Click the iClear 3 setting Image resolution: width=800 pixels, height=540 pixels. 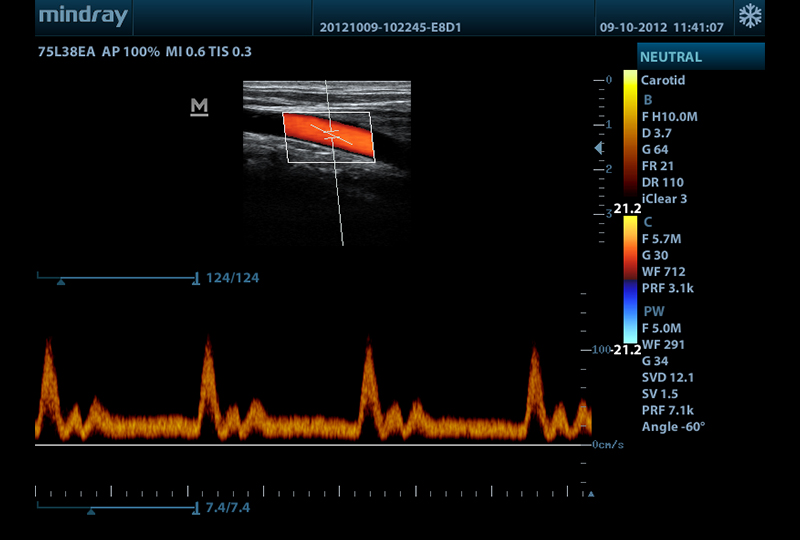[x=664, y=199]
